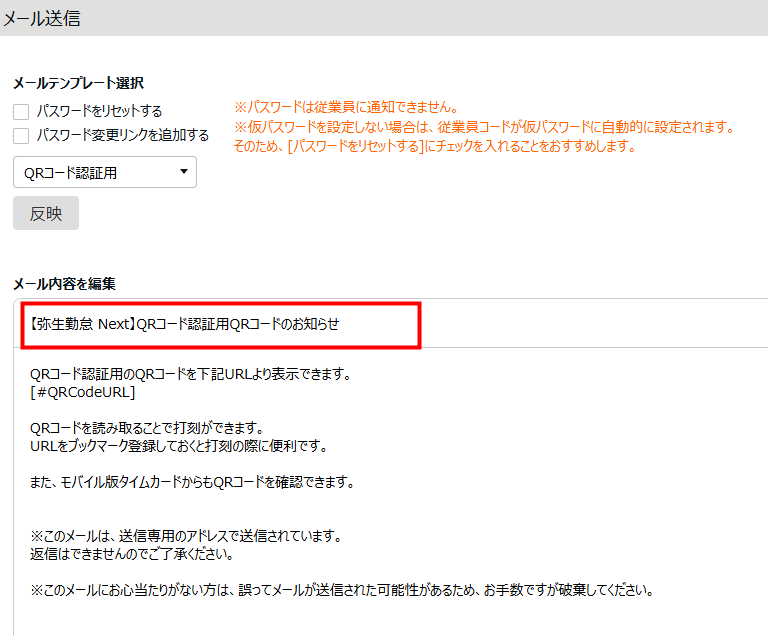768x636 pixels.
Task: Click the メール内容を編集 heading
Action: [64, 284]
